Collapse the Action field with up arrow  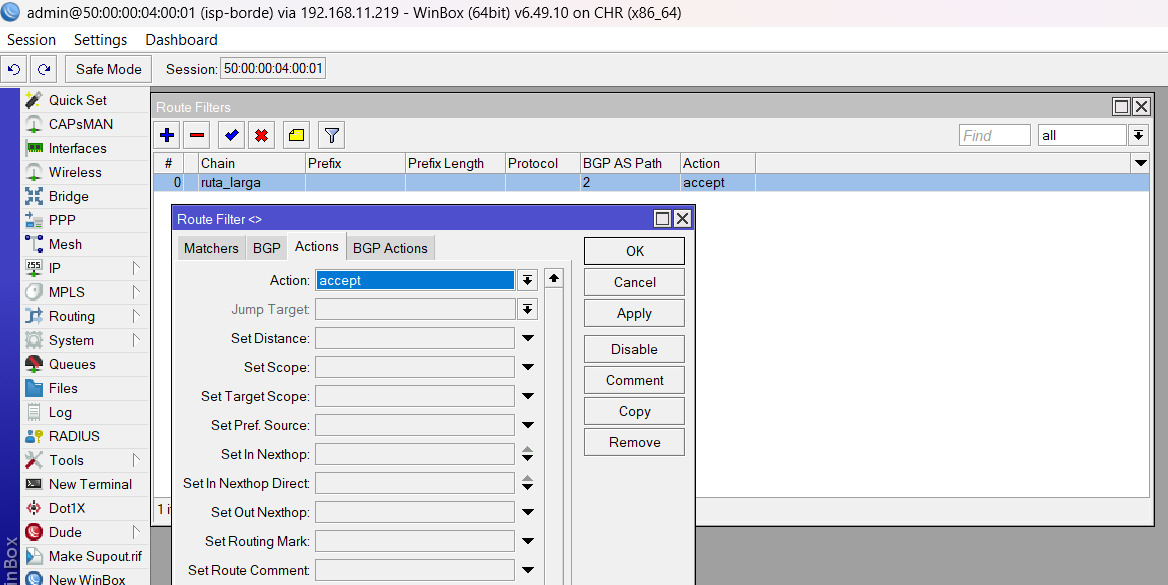click(553, 278)
